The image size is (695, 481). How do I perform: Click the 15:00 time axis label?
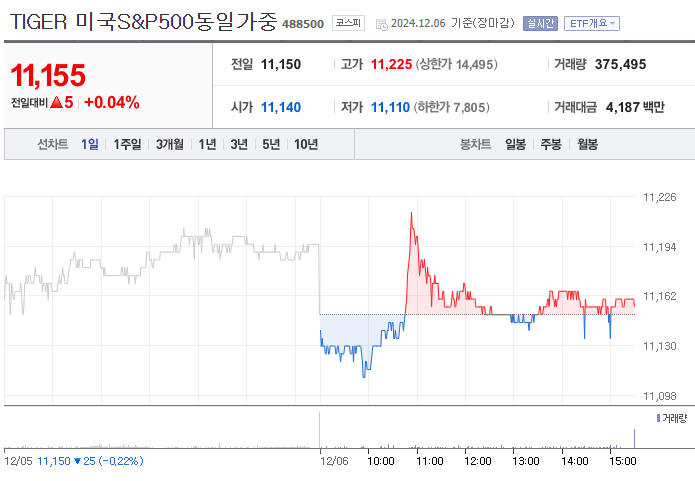[622, 461]
